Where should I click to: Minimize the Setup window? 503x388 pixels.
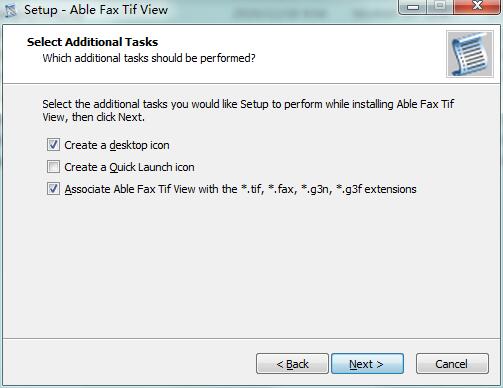[x=413, y=7]
